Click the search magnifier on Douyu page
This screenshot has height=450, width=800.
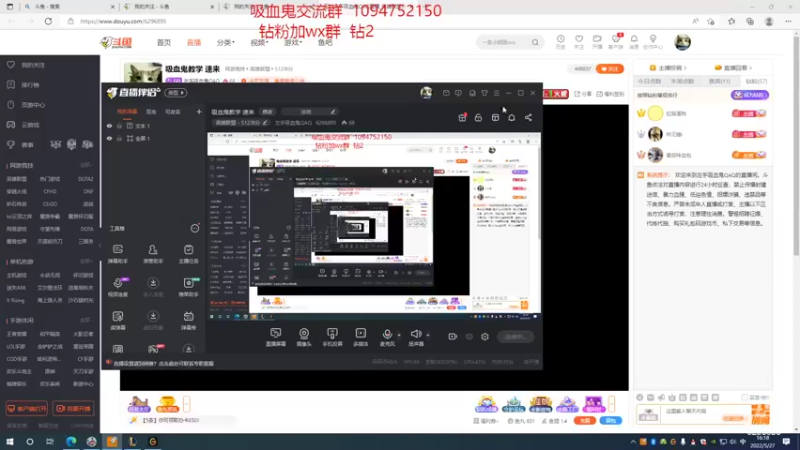[535, 42]
